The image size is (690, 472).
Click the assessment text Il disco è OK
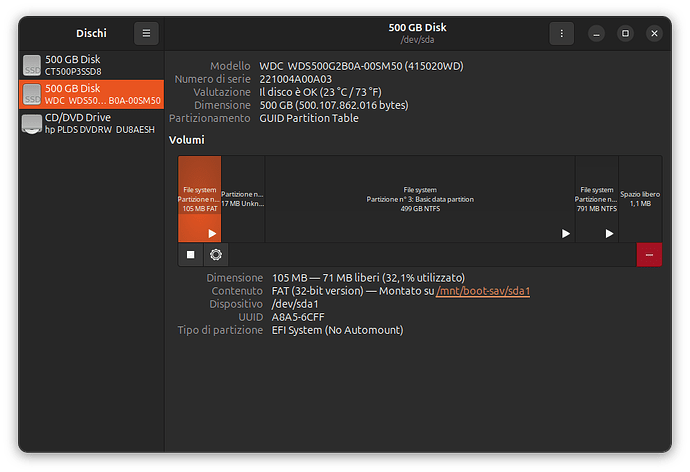point(320,92)
